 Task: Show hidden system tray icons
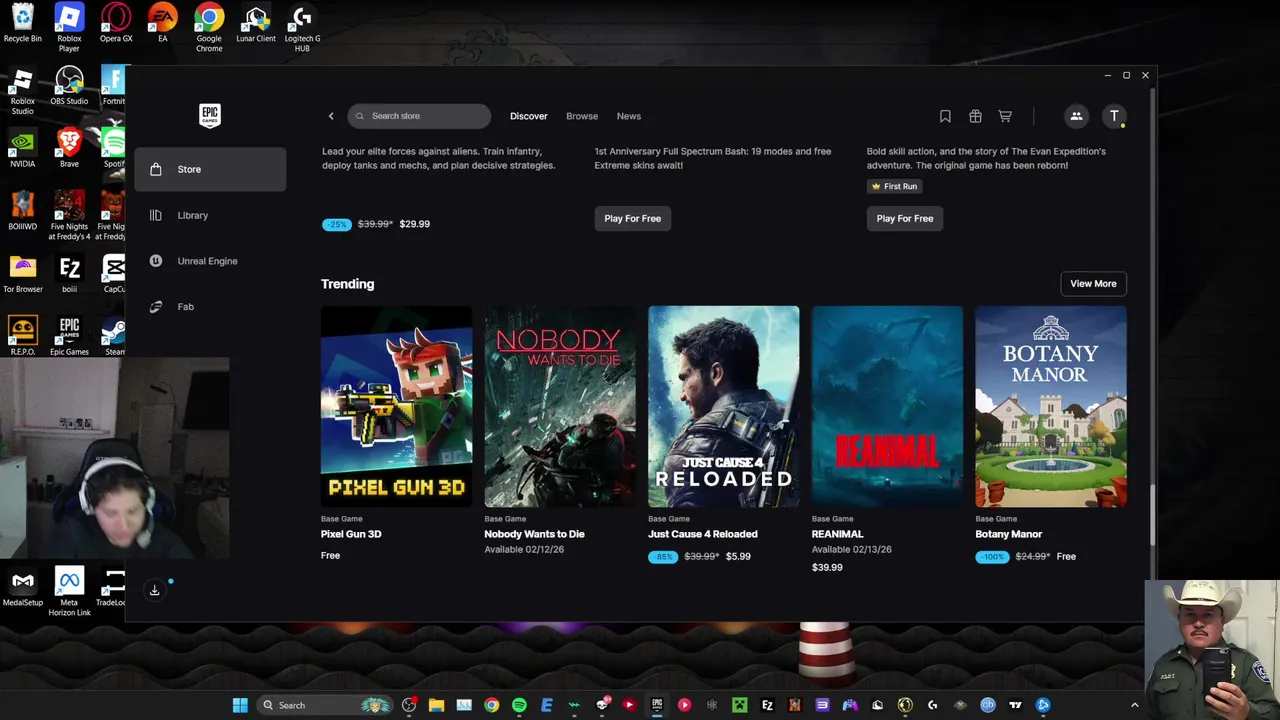pyautogui.click(x=1134, y=705)
